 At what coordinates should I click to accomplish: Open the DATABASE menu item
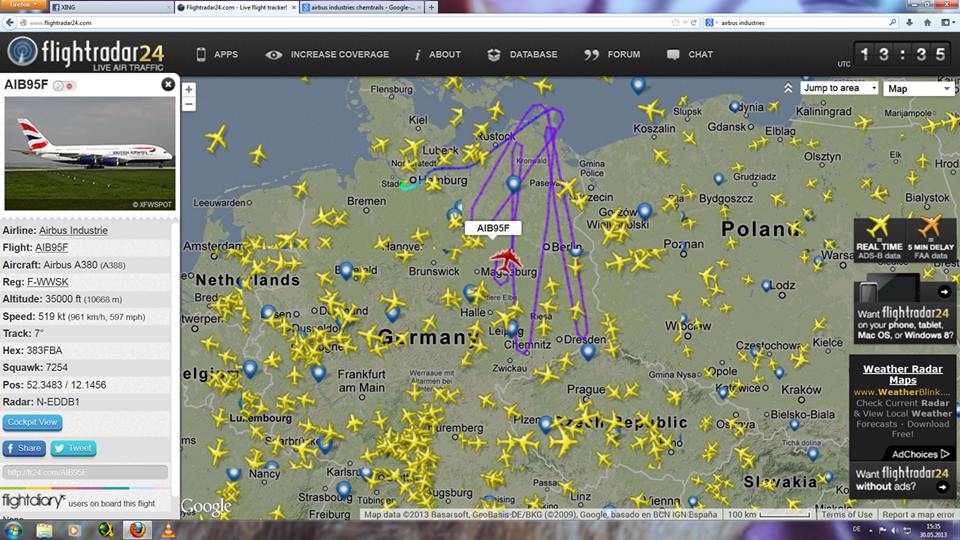[x=533, y=54]
